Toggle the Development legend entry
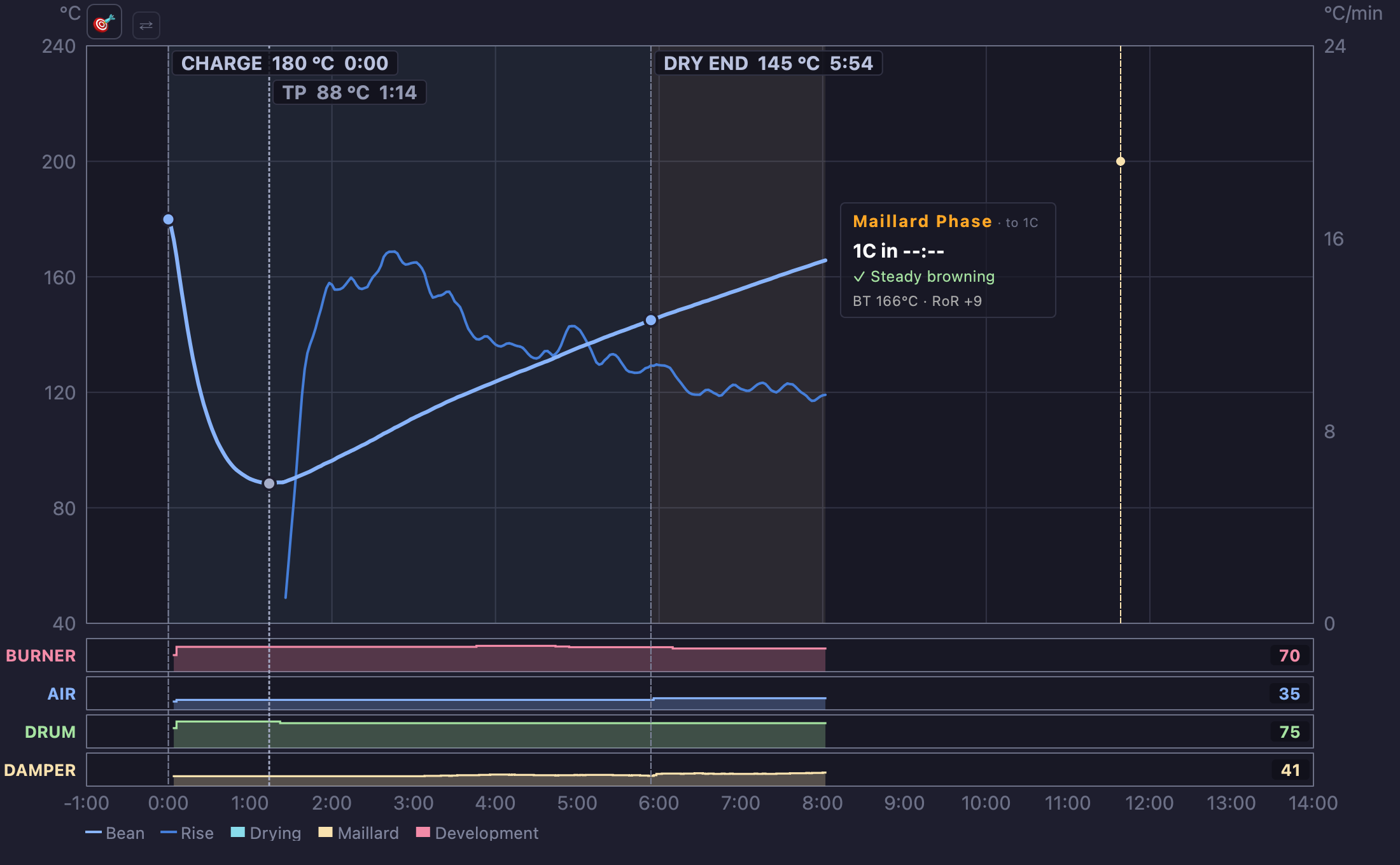Viewport: 1400px width, 865px height. pyautogui.click(x=477, y=833)
